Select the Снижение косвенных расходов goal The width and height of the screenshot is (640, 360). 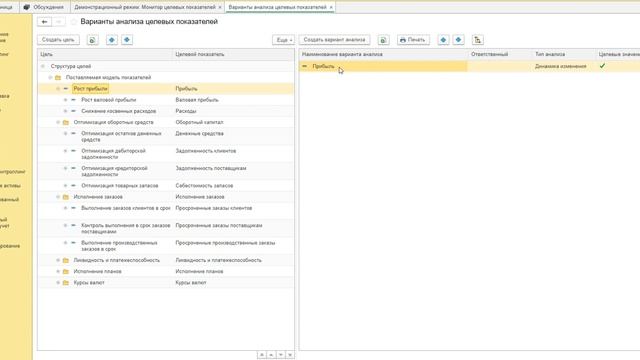tap(119, 111)
